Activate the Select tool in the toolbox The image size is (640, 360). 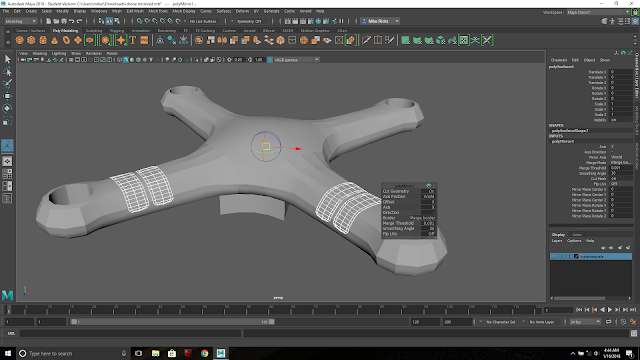[7, 59]
